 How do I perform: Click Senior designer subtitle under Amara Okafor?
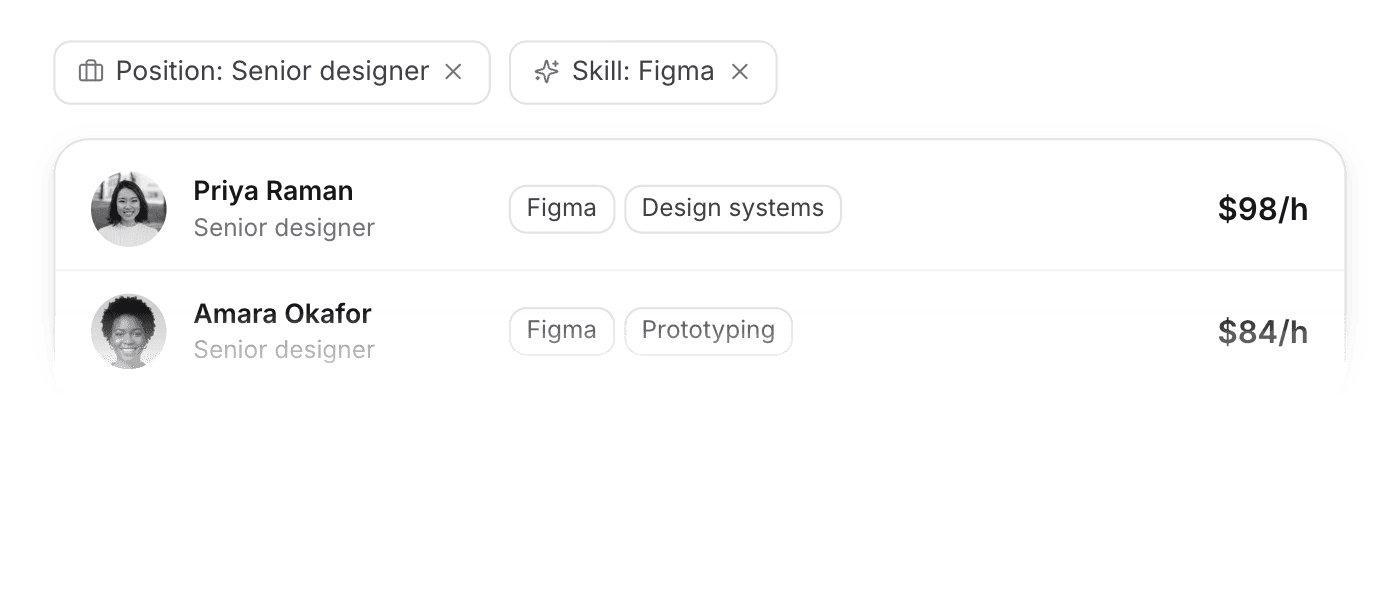coord(284,350)
